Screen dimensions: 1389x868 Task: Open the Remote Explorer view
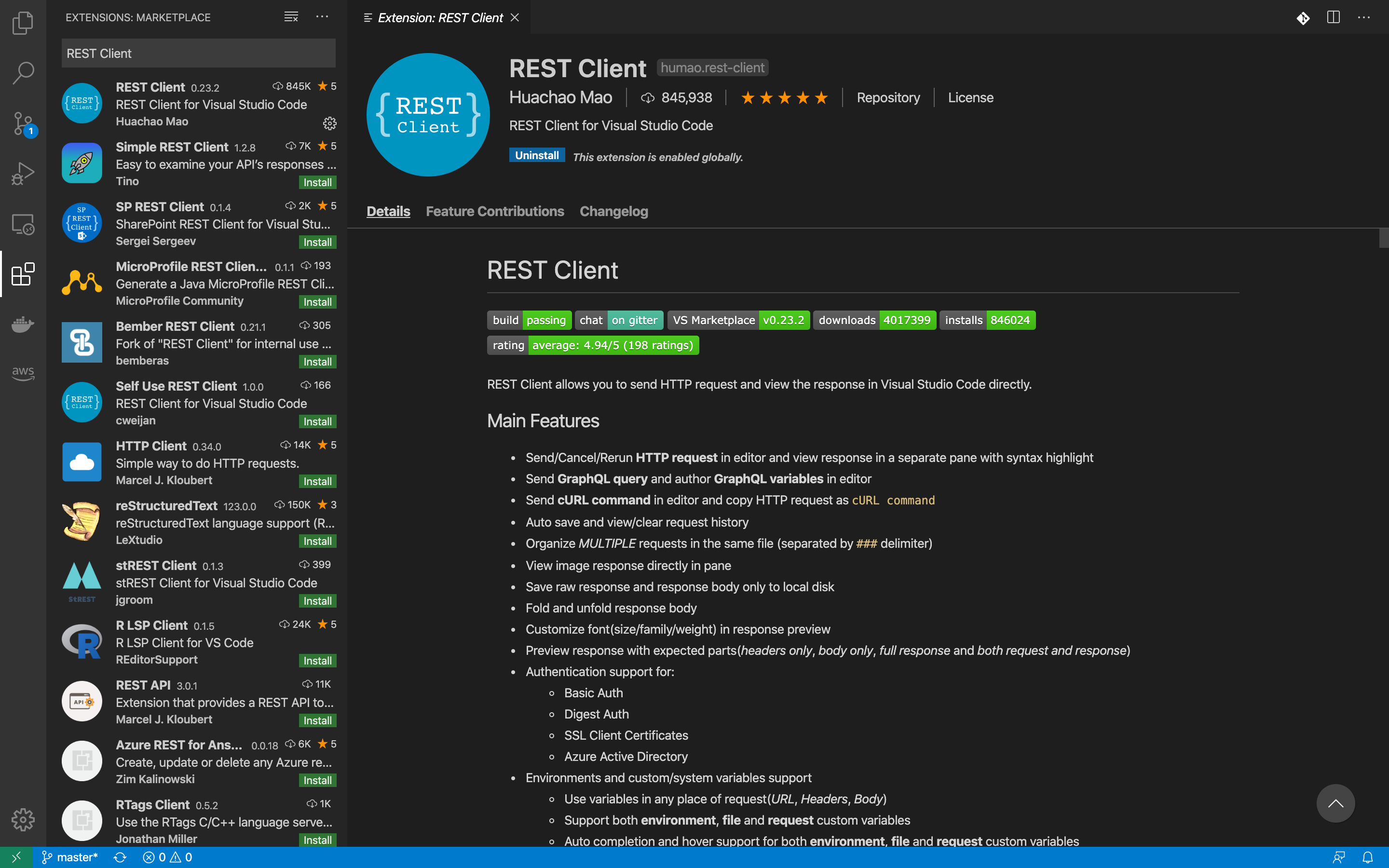point(23,224)
